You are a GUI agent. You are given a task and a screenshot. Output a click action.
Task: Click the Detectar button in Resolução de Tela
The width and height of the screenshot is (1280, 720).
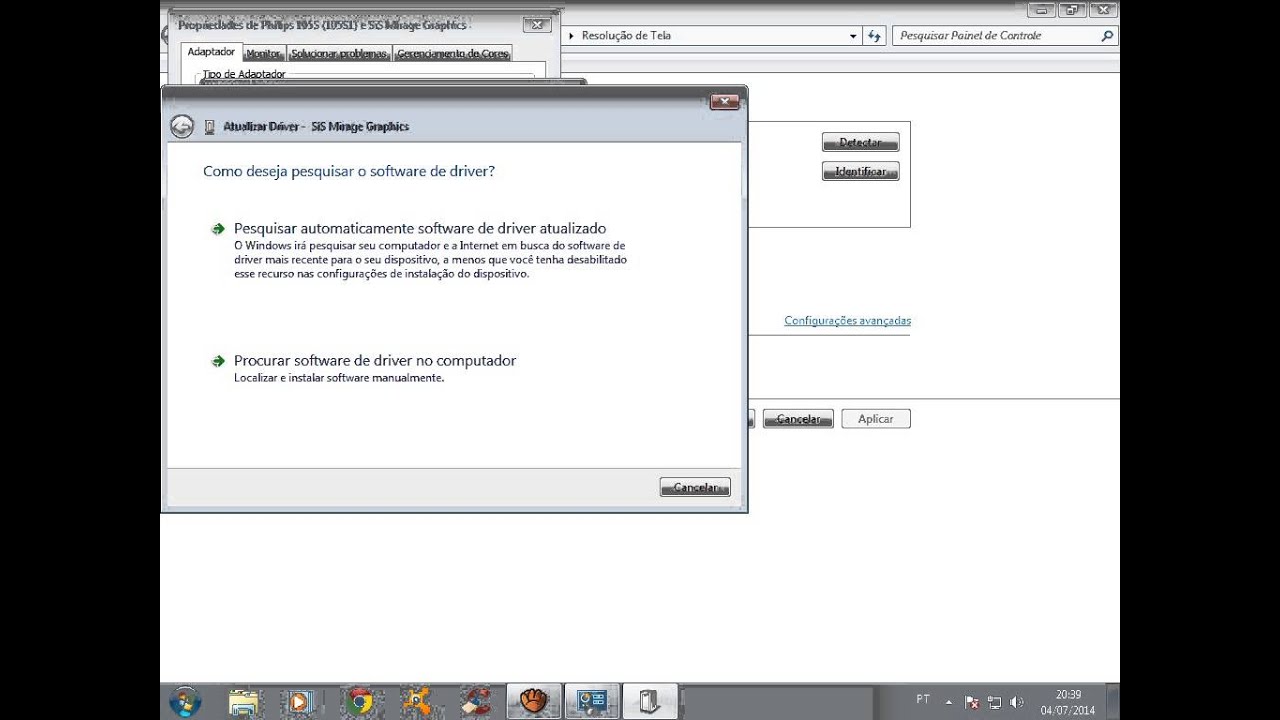tap(861, 142)
